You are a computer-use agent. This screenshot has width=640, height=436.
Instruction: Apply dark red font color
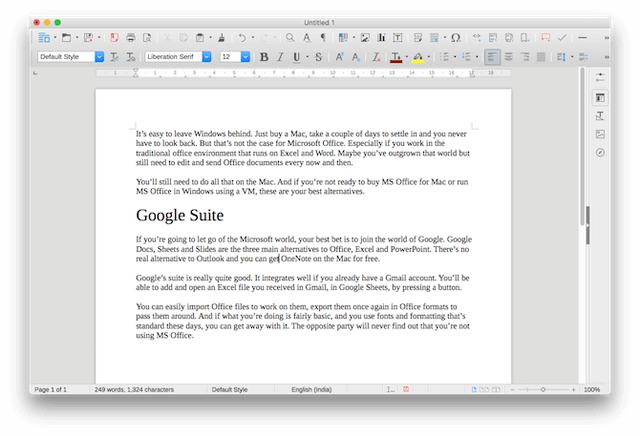[x=396, y=57]
